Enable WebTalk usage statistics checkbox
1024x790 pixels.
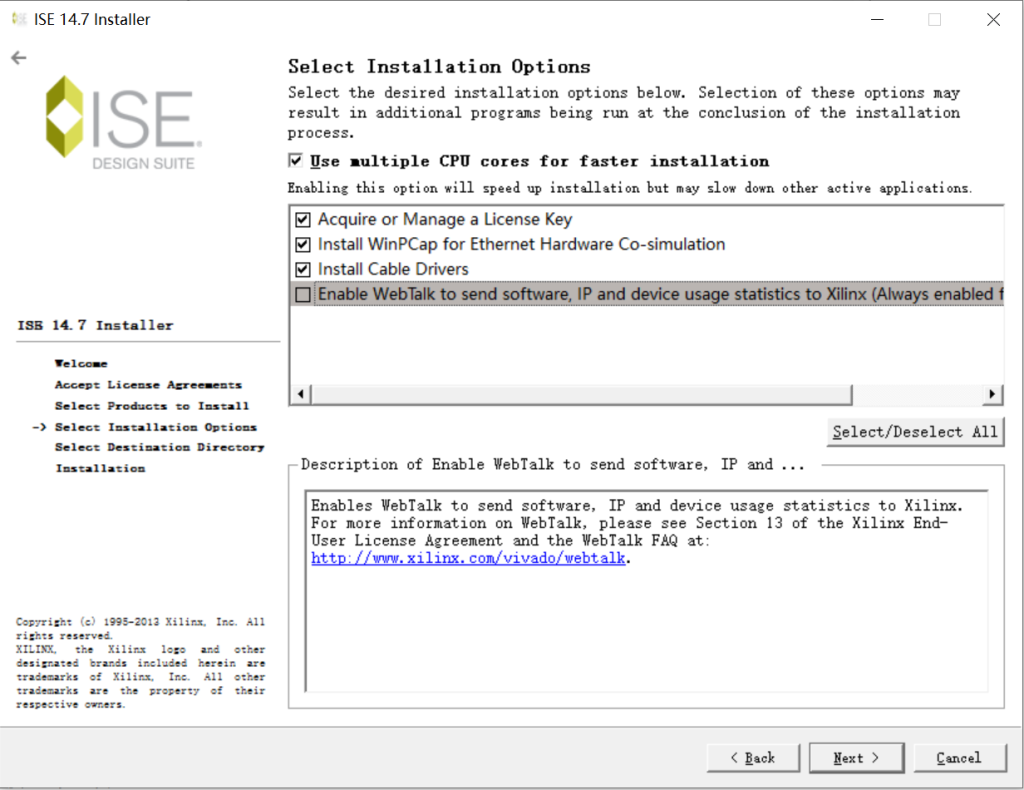(303, 294)
